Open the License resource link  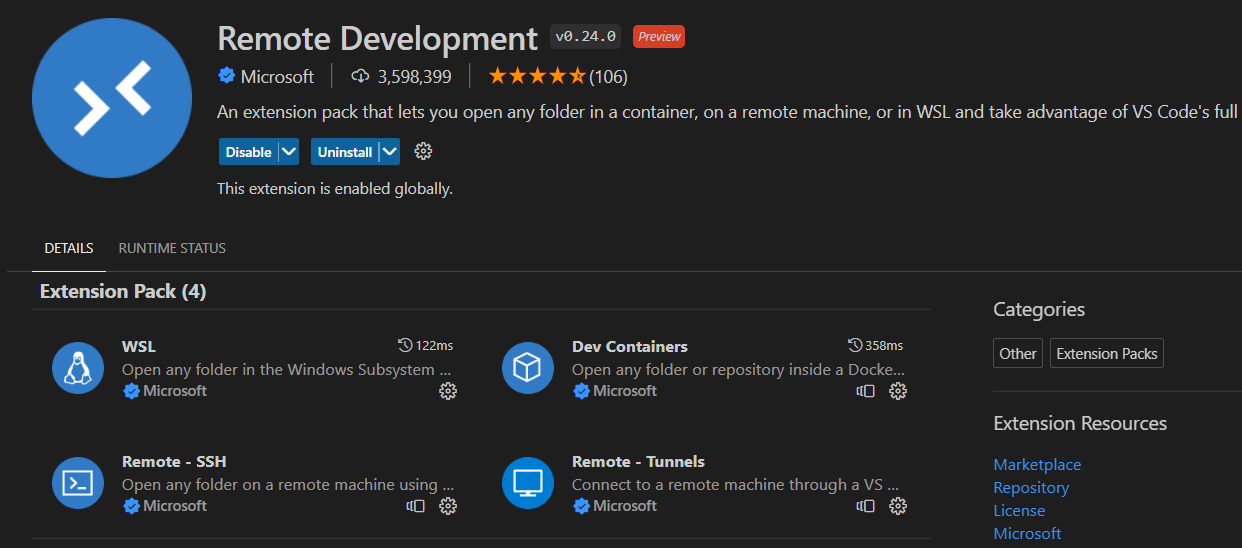pyautogui.click(x=1019, y=510)
